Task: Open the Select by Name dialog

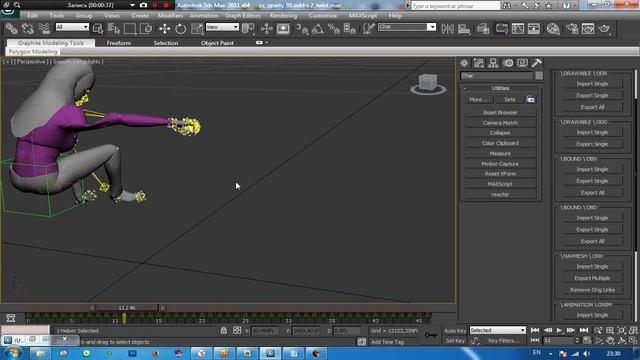Action: click(114, 29)
